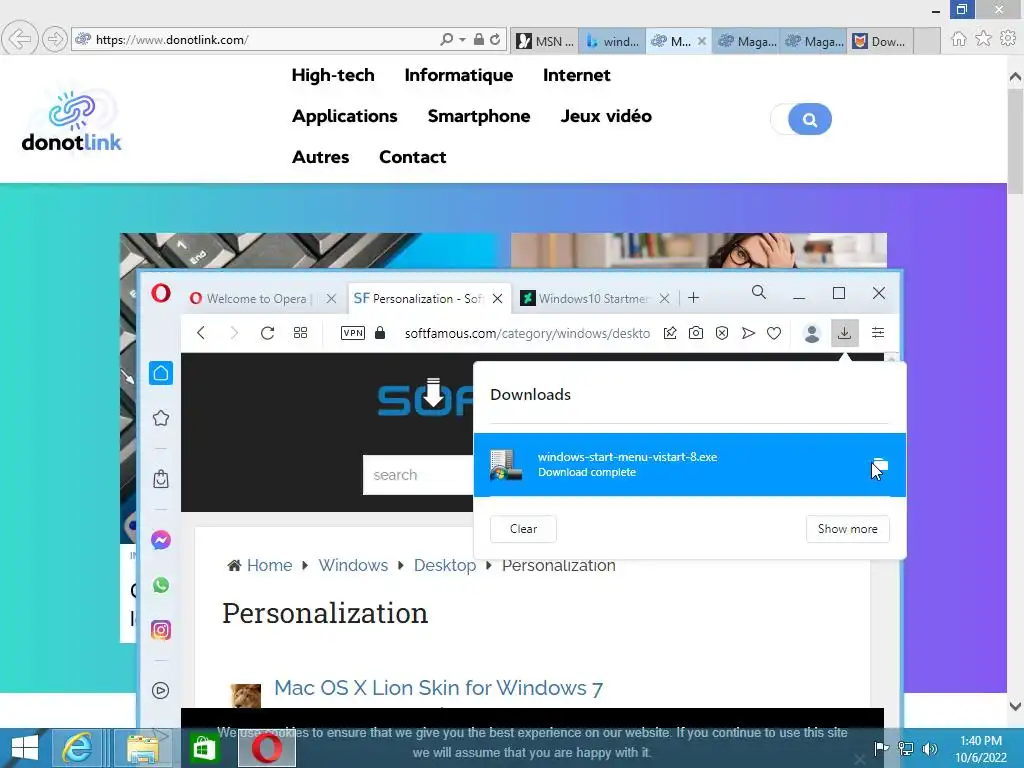
Task: Go back in Opera browser
Action: pyautogui.click(x=201, y=333)
